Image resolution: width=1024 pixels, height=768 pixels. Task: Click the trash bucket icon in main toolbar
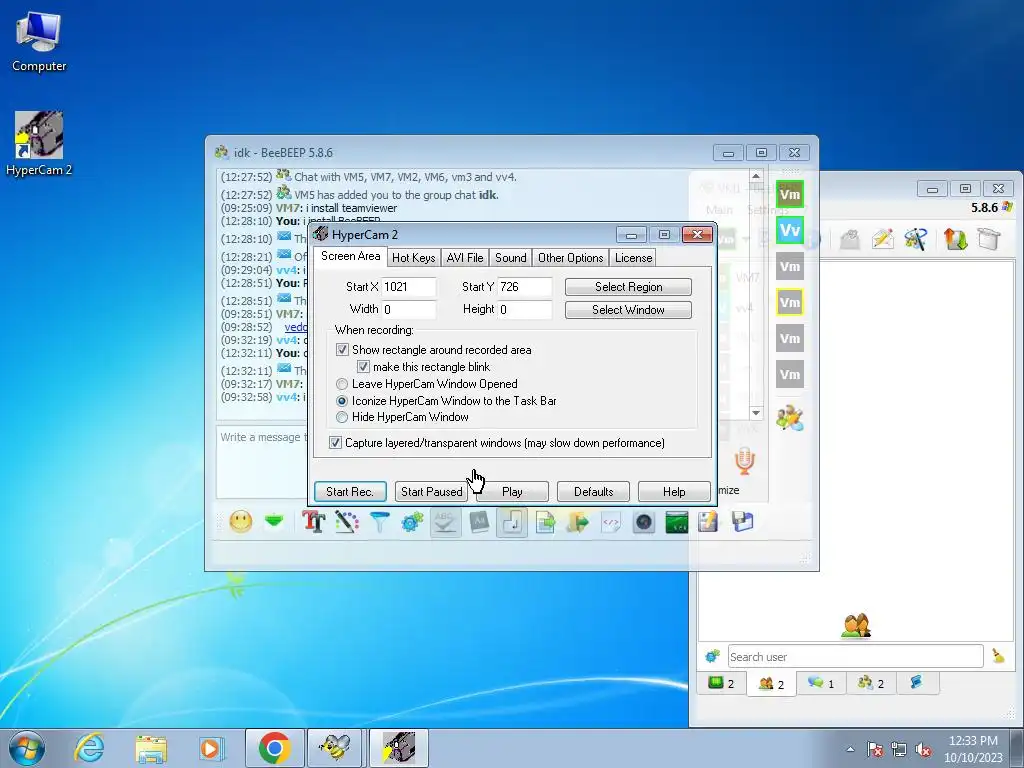pyautogui.click(x=989, y=238)
